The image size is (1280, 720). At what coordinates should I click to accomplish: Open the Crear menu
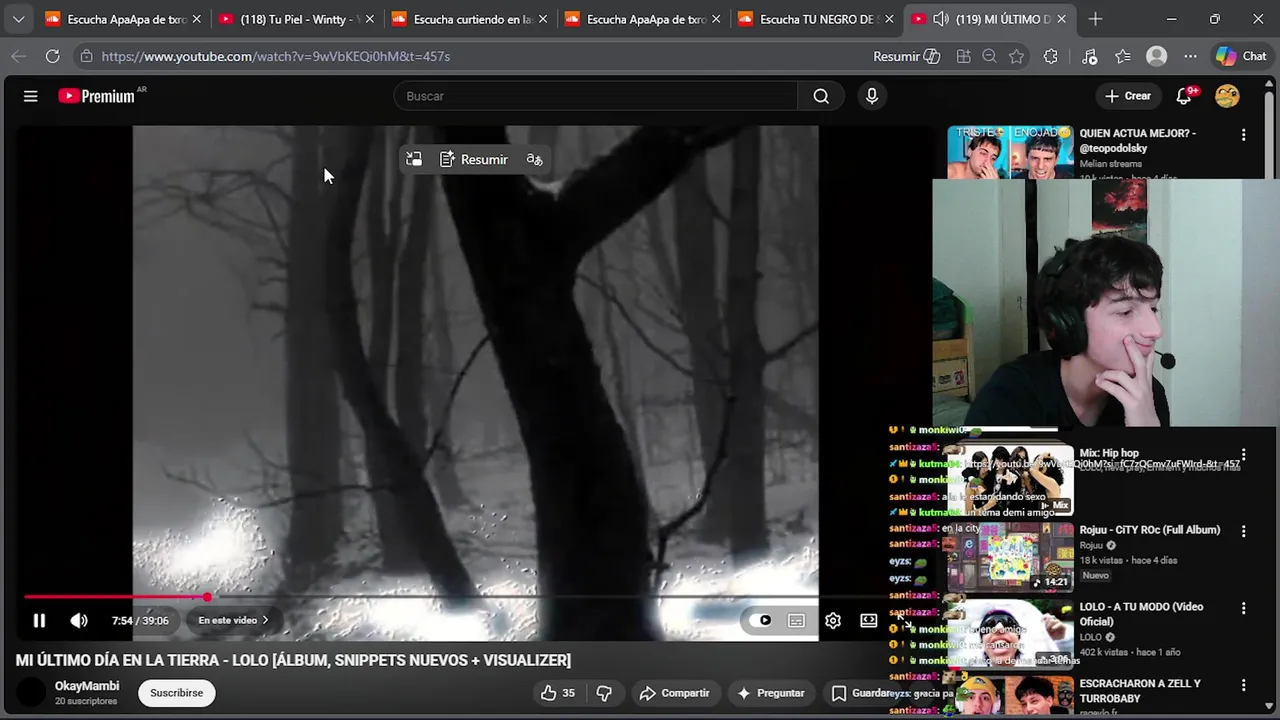point(1128,96)
